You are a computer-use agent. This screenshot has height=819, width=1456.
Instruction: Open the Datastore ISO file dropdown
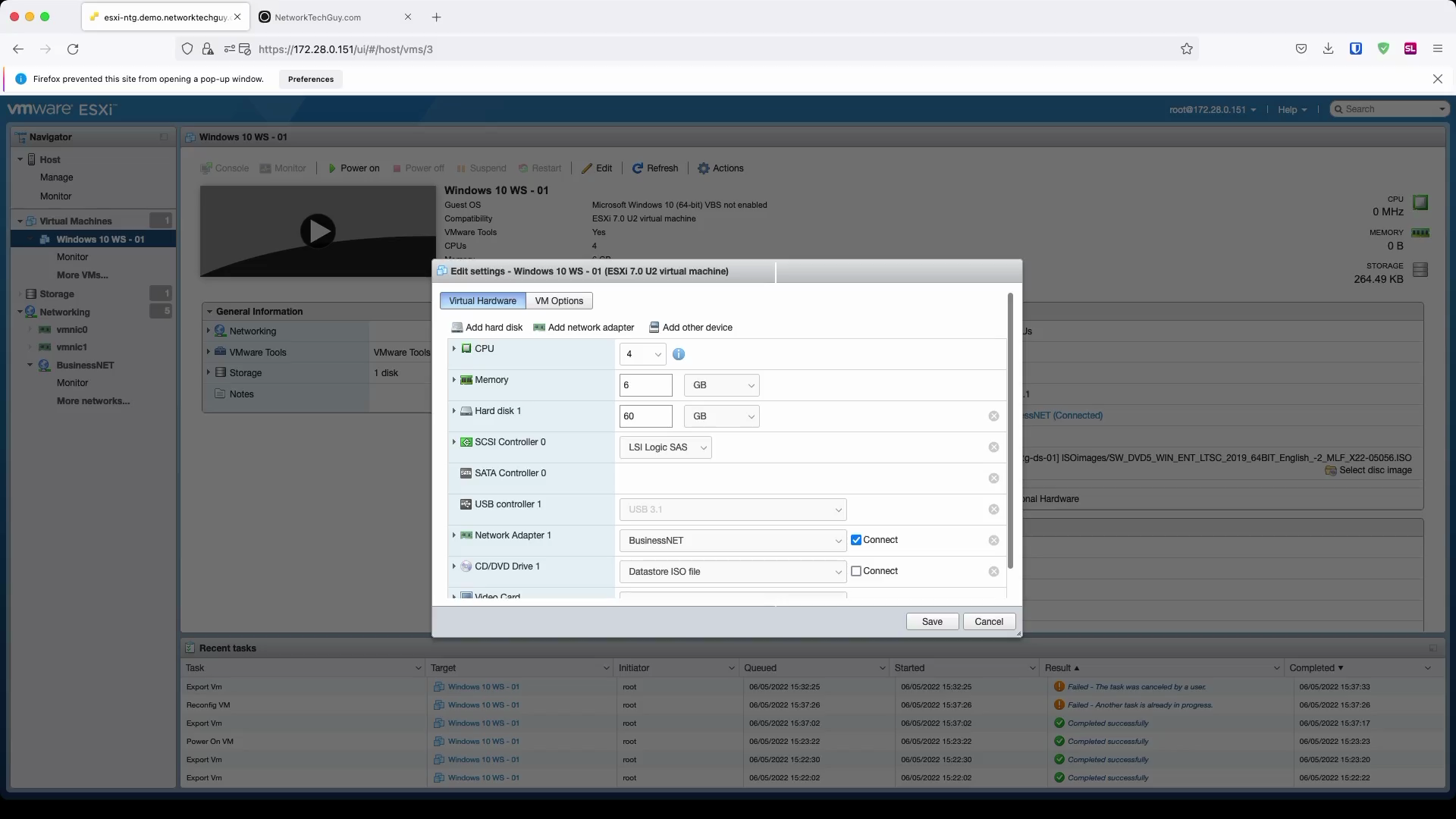[x=733, y=572]
